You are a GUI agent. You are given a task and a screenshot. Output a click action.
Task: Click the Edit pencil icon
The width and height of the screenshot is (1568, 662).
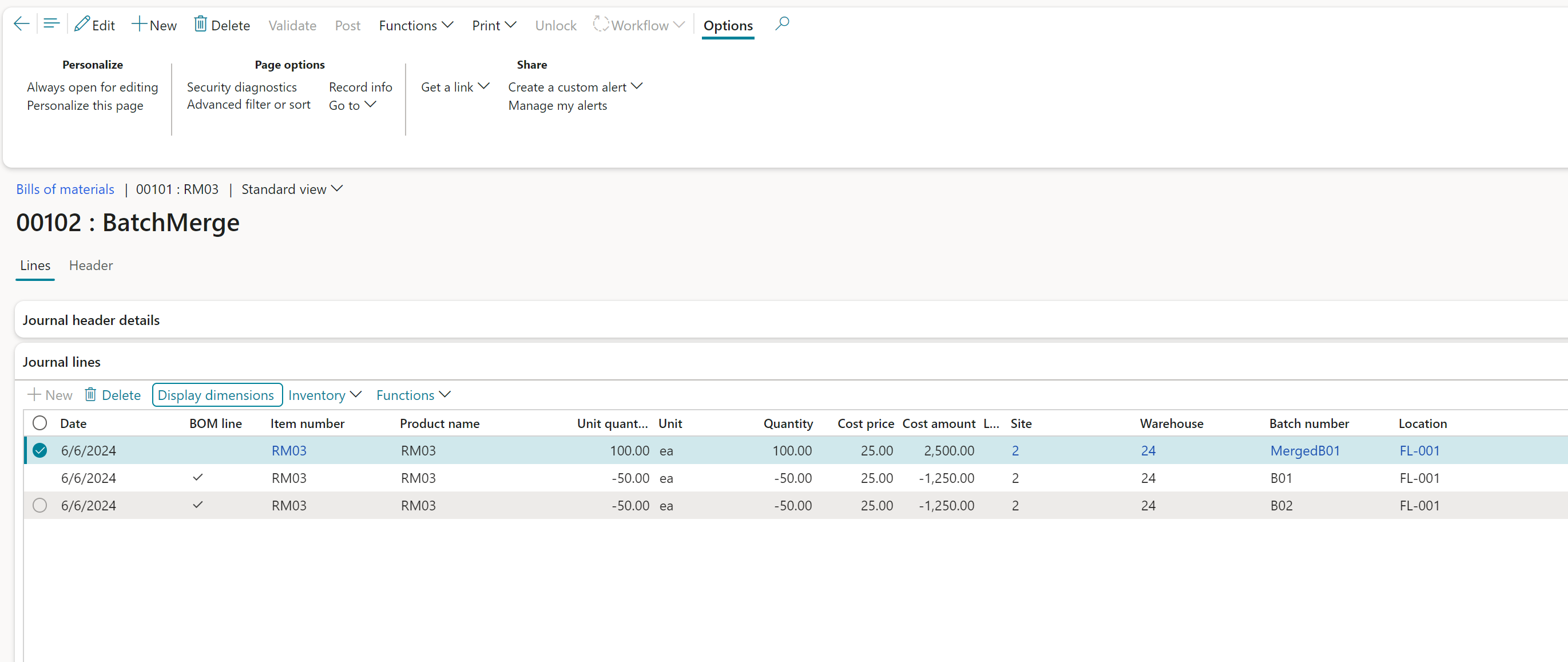pyautogui.click(x=82, y=25)
